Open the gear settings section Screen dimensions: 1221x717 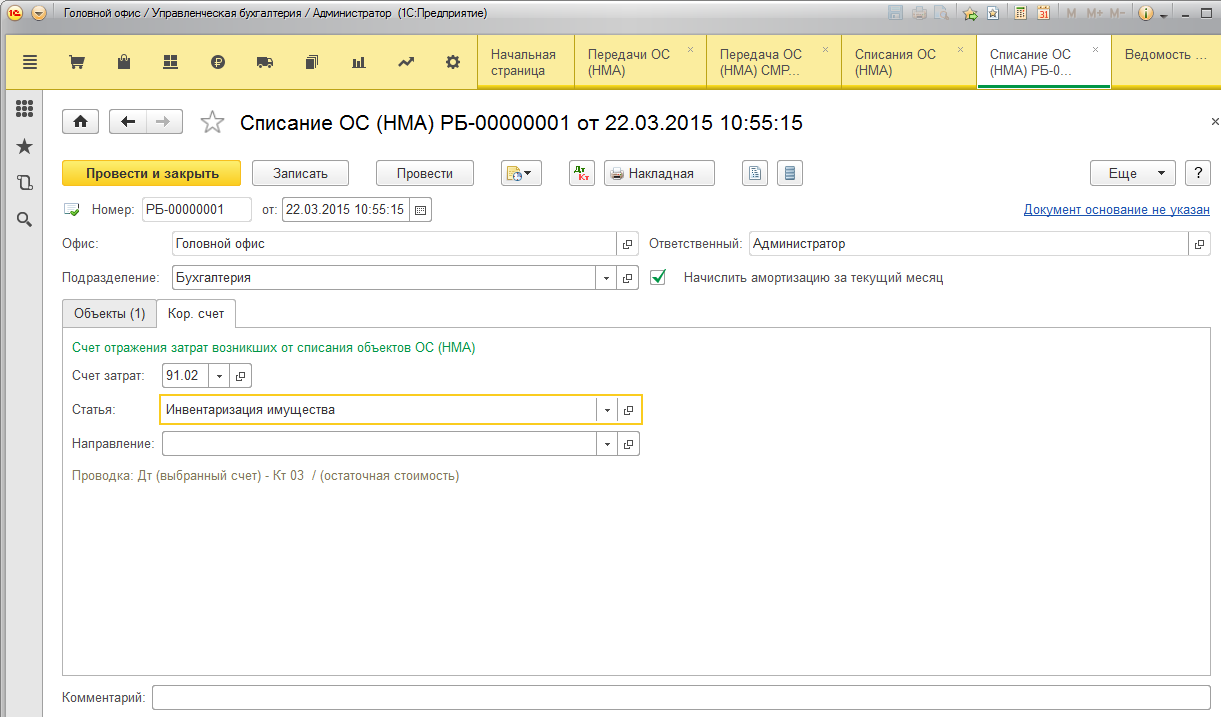point(453,62)
